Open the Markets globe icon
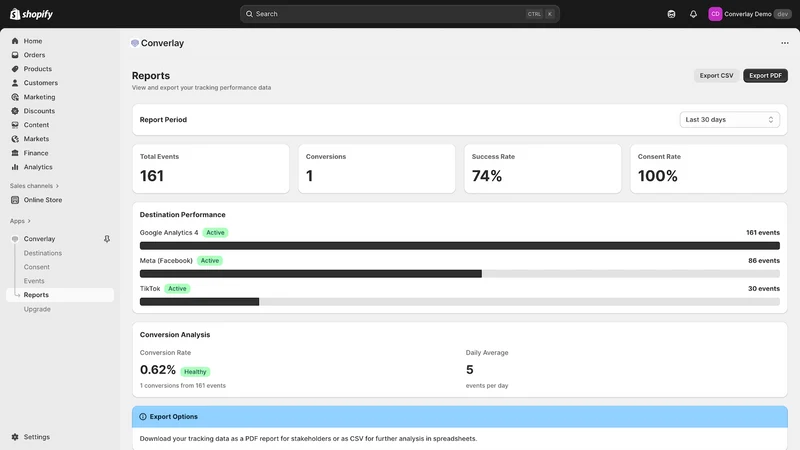Screen dimensions: 800x450 [x=15, y=139]
